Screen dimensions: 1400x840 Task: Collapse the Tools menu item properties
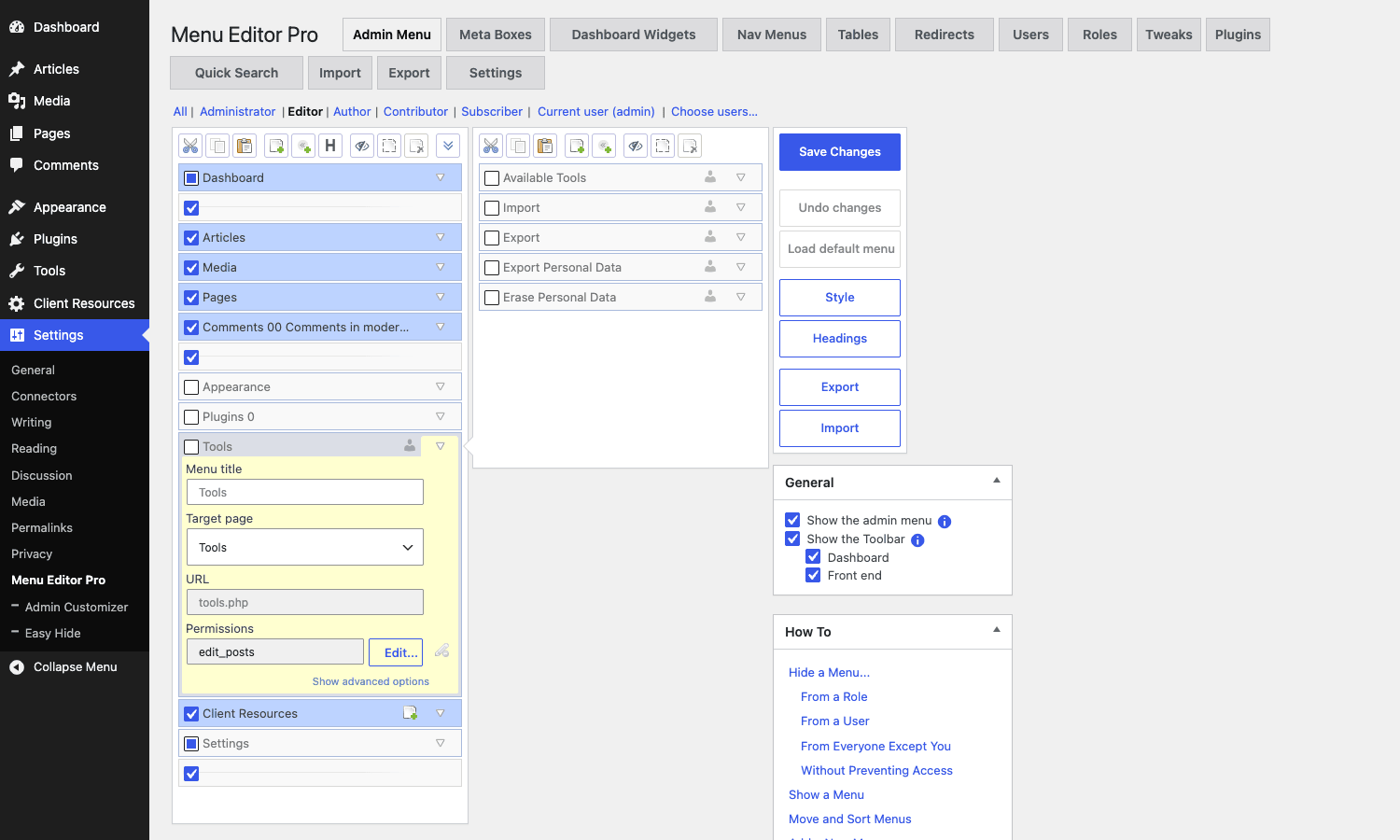[x=441, y=446]
